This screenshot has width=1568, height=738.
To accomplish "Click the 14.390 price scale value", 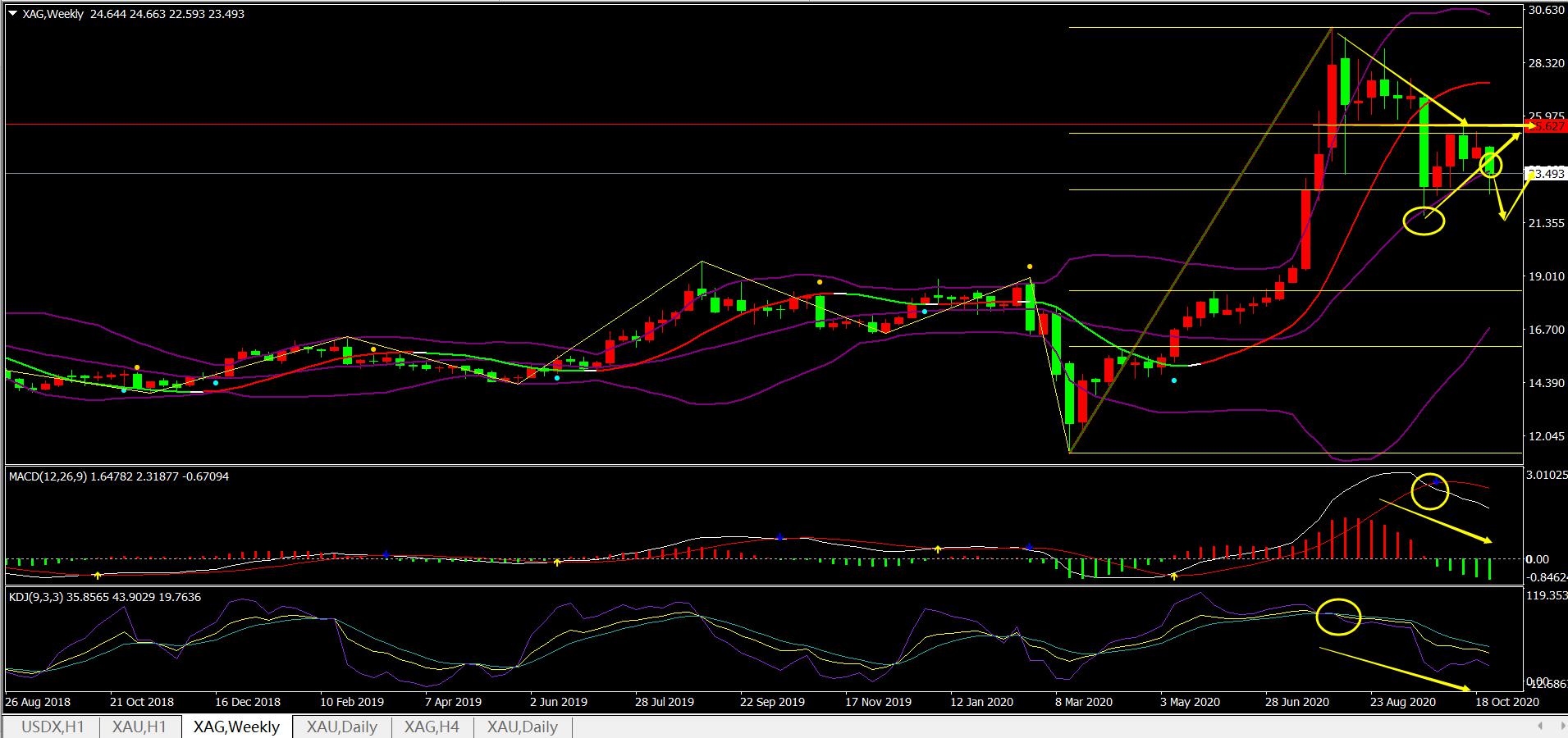I will [1546, 383].
